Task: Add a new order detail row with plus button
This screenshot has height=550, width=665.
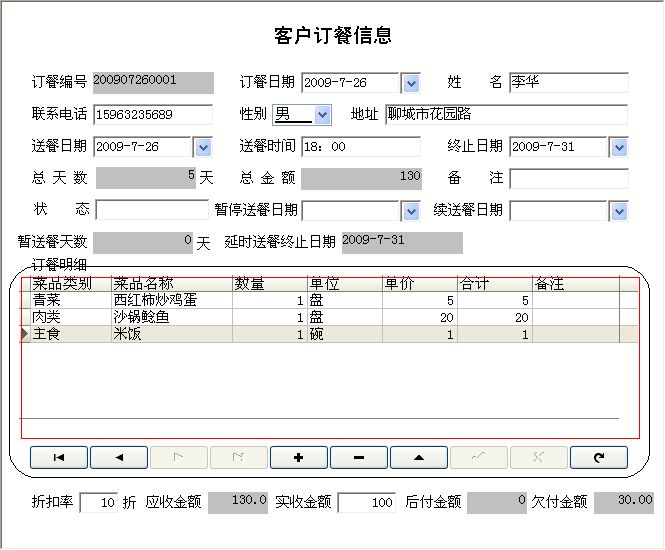Action: coord(299,457)
